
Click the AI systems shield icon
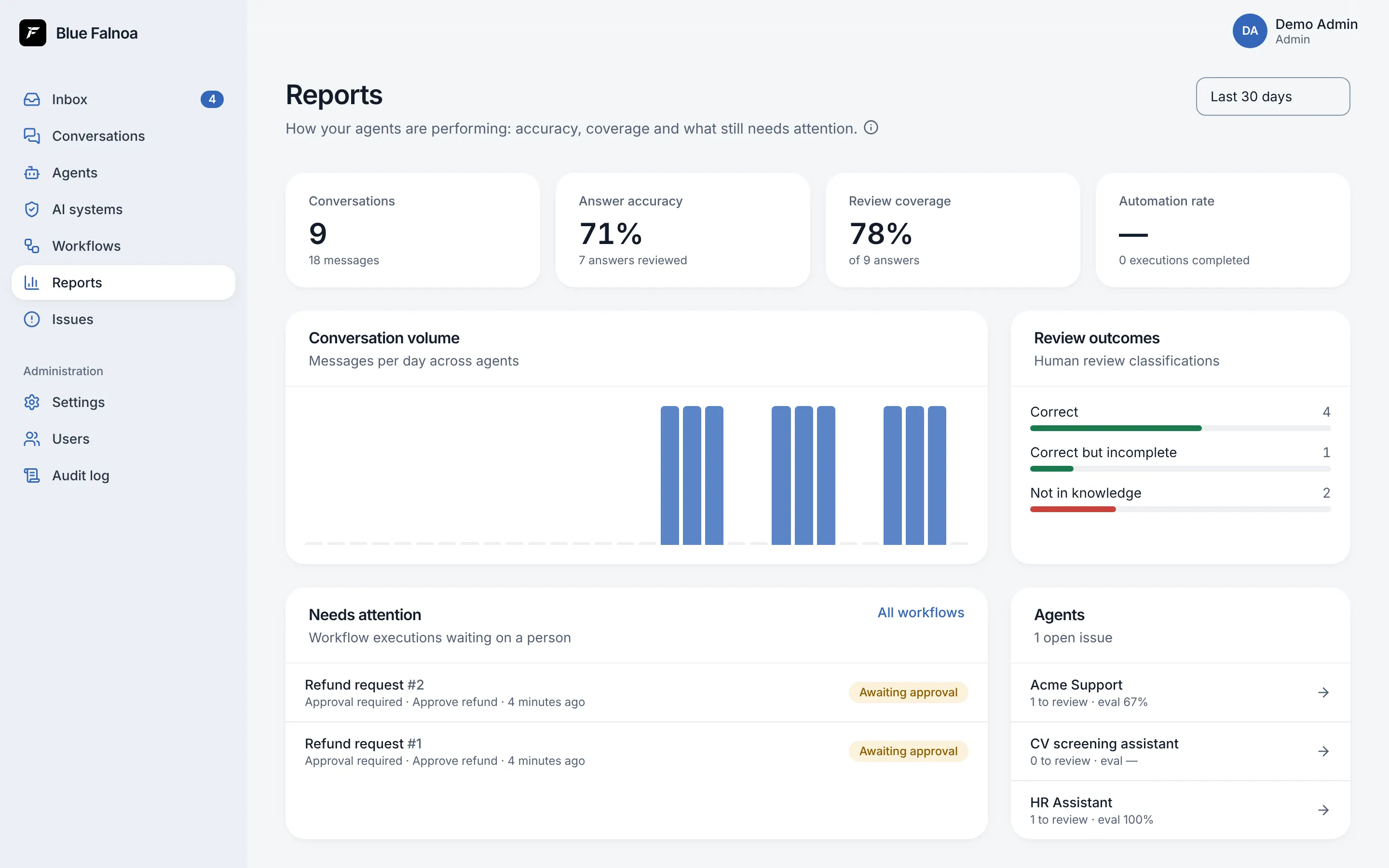point(31,209)
